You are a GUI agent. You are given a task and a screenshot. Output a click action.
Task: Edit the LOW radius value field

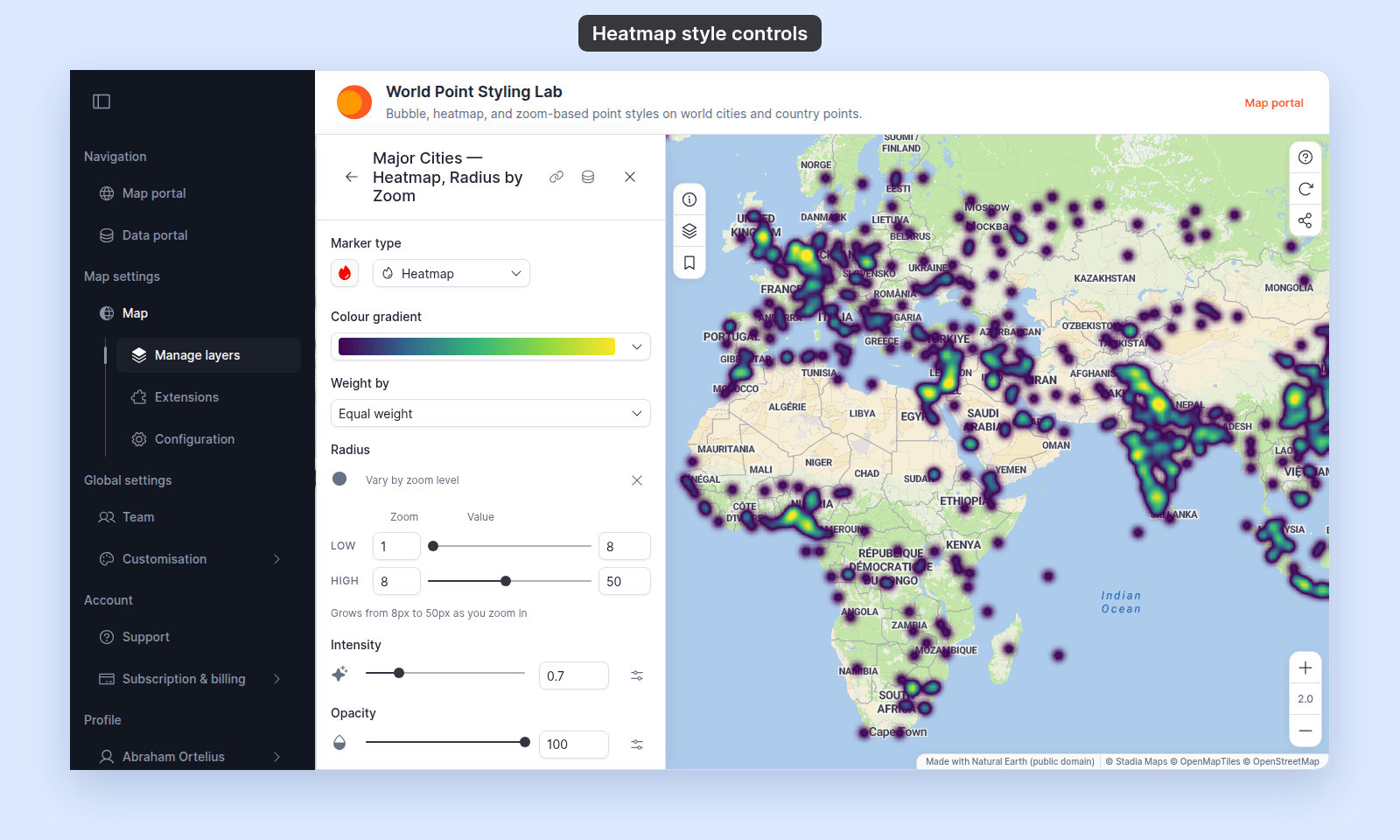[625, 546]
